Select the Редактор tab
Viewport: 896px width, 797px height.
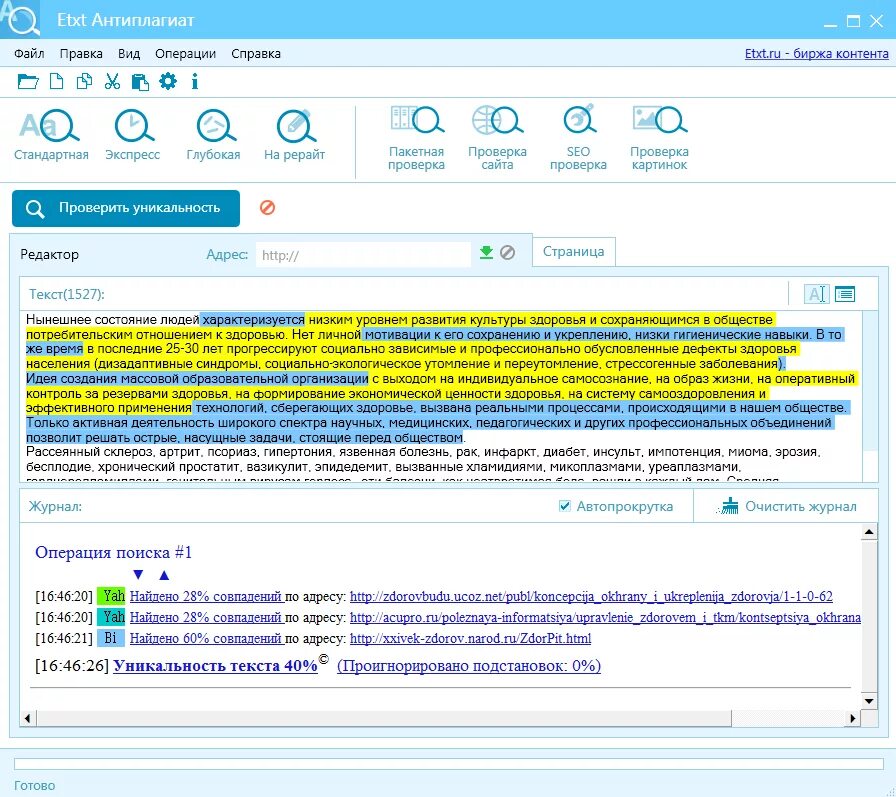pos(50,254)
